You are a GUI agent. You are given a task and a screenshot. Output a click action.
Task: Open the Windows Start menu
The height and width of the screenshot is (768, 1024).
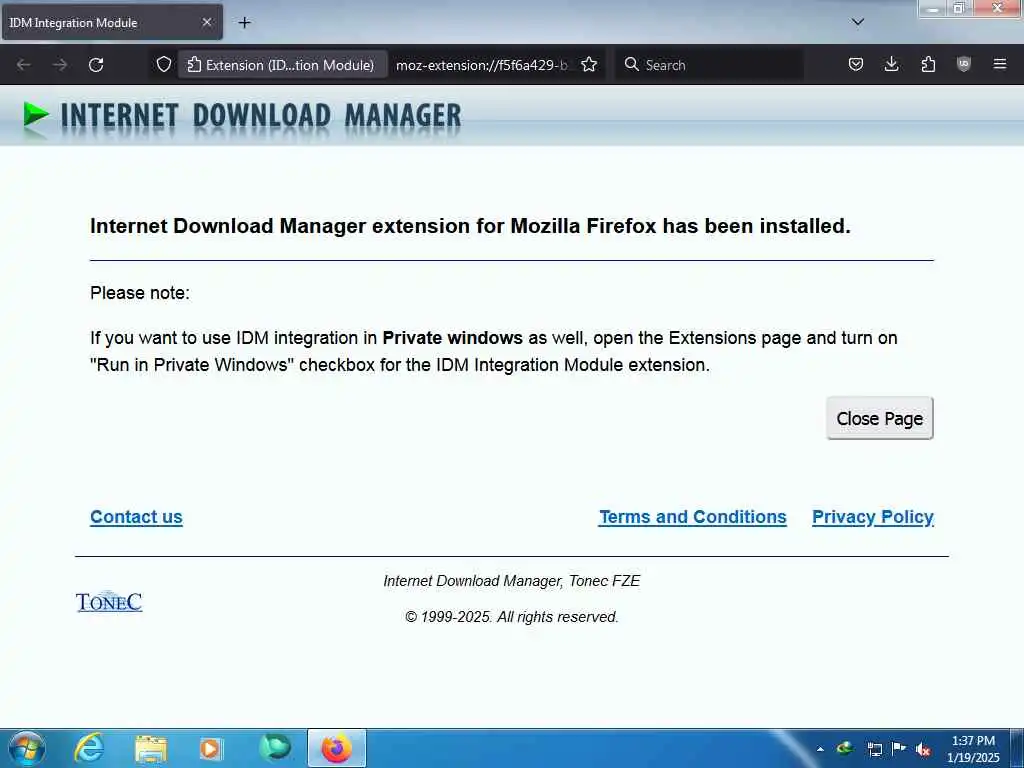(x=27, y=749)
